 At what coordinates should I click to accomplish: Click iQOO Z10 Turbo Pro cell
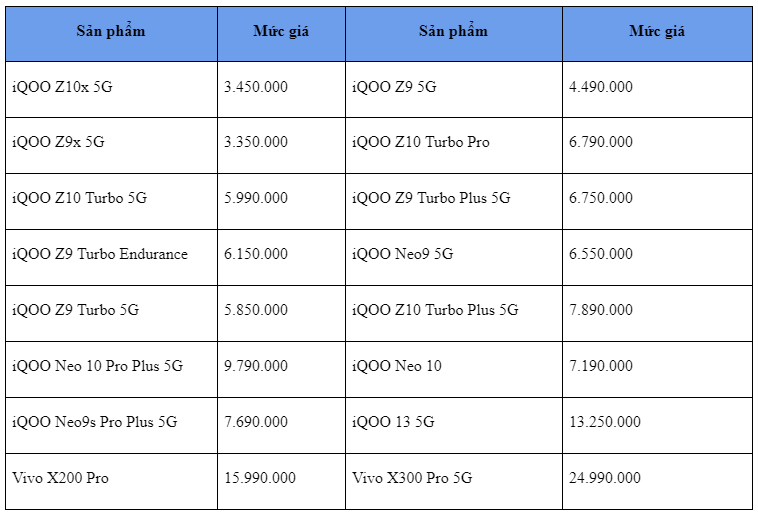(x=421, y=142)
